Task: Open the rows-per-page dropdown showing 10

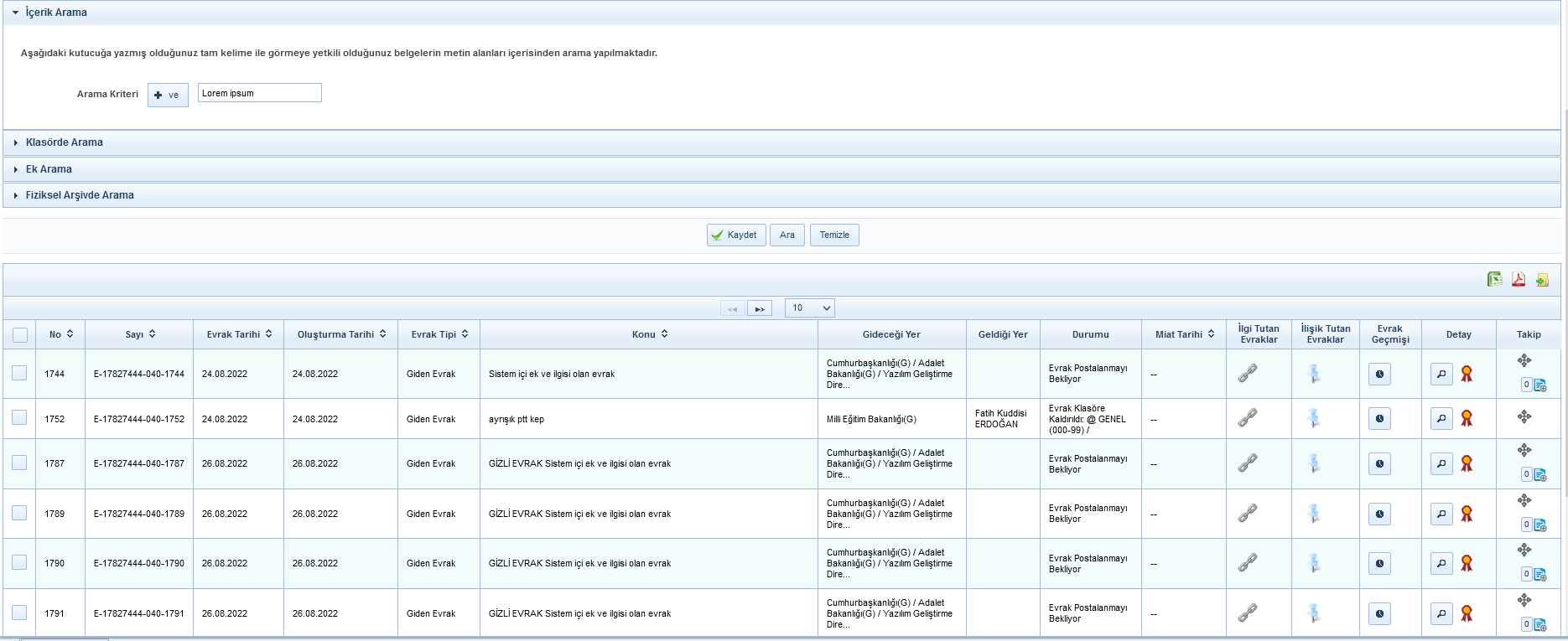Action: click(809, 308)
